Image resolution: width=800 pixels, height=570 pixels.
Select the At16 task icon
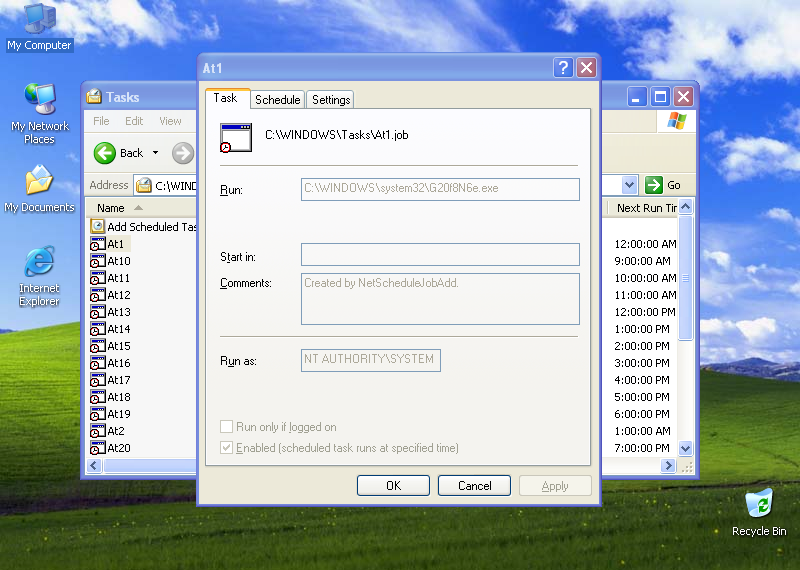pyautogui.click(x=97, y=363)
